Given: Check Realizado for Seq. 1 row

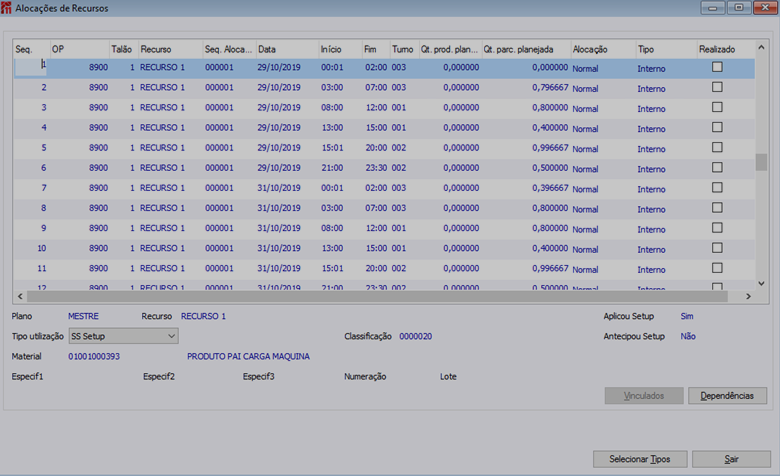Looking at the screenshot, I should 717,67.
